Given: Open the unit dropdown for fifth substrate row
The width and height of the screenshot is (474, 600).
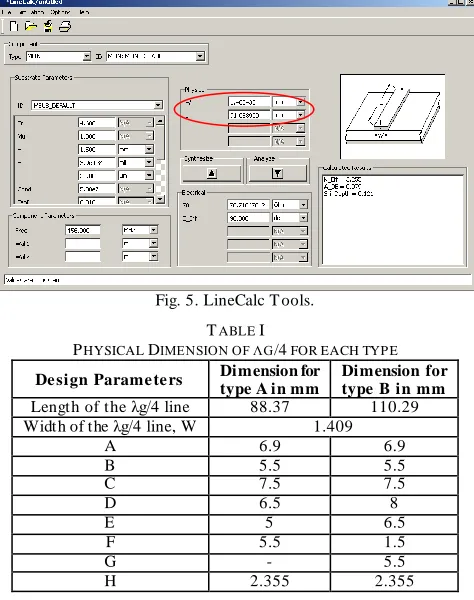Looking at the screenshot, I should (x=149, y=175).
